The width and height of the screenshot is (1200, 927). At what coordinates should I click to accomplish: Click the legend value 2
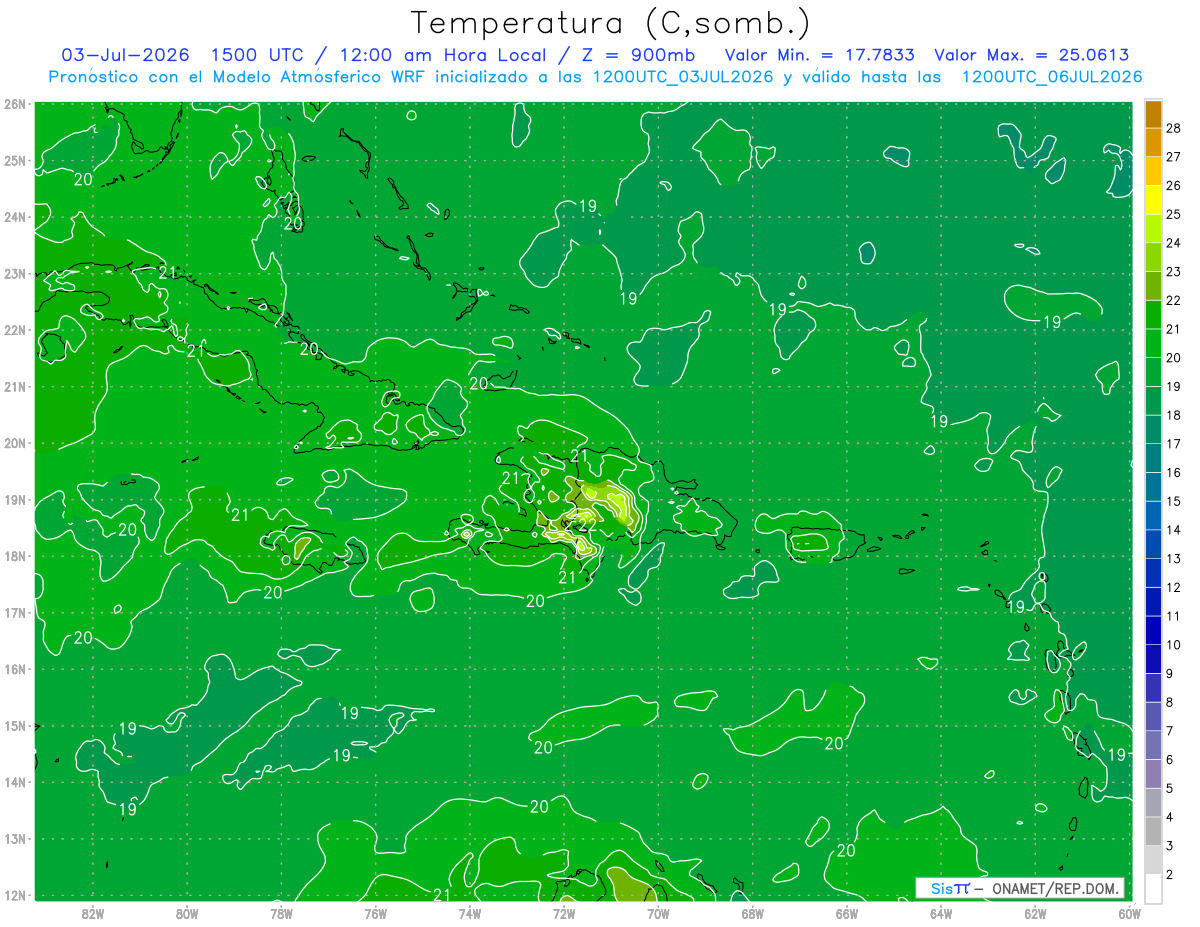(x=1170, y=874)
